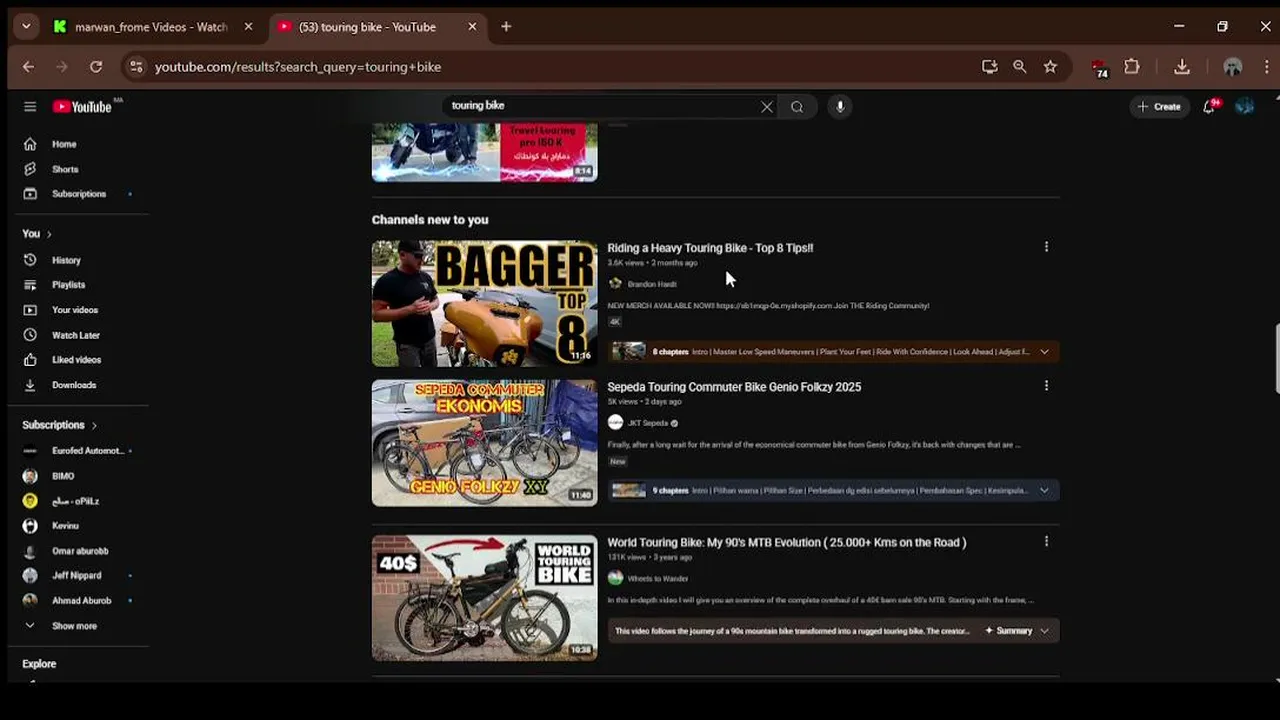Viewport: 1280px width, 720px height.
Task: Open Jeff Nippard channel subscription
Action: coord(78,576)
